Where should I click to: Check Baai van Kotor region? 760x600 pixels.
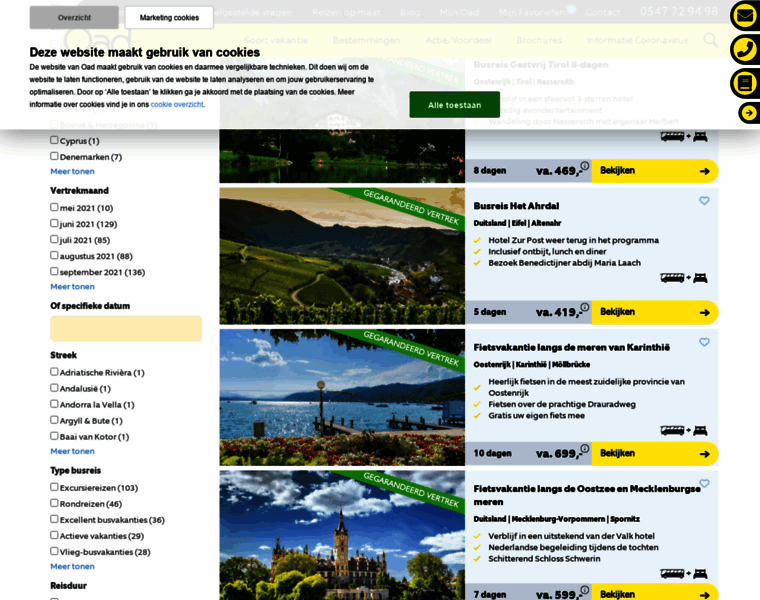[x=54, y=436]
